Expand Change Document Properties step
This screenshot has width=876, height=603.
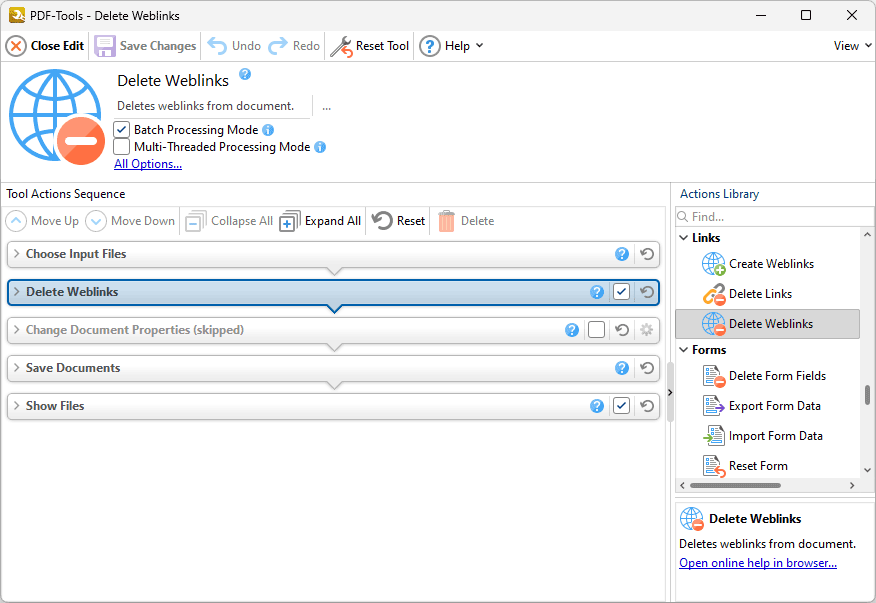16,330
